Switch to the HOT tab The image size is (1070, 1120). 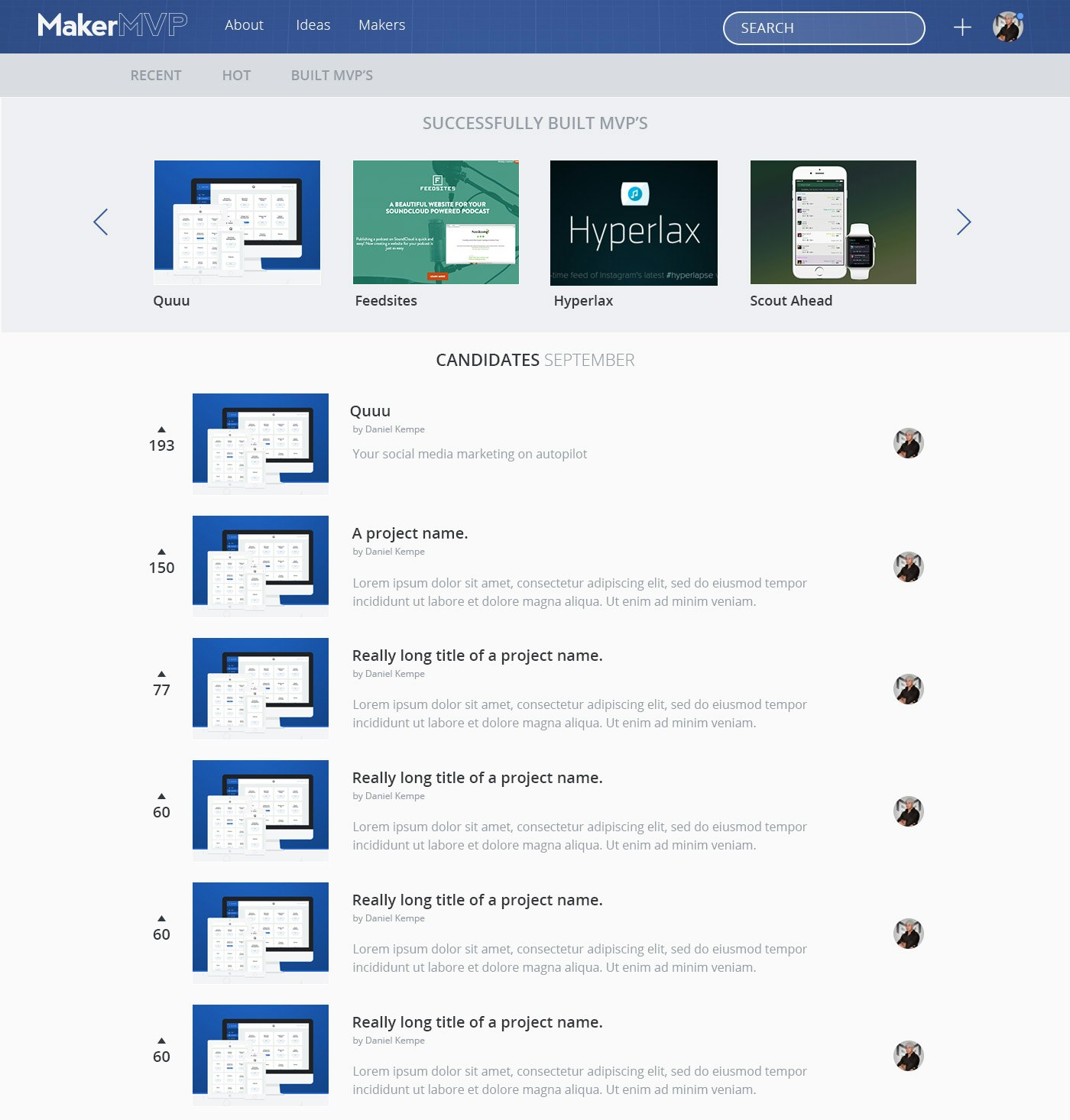coord(236,75)
